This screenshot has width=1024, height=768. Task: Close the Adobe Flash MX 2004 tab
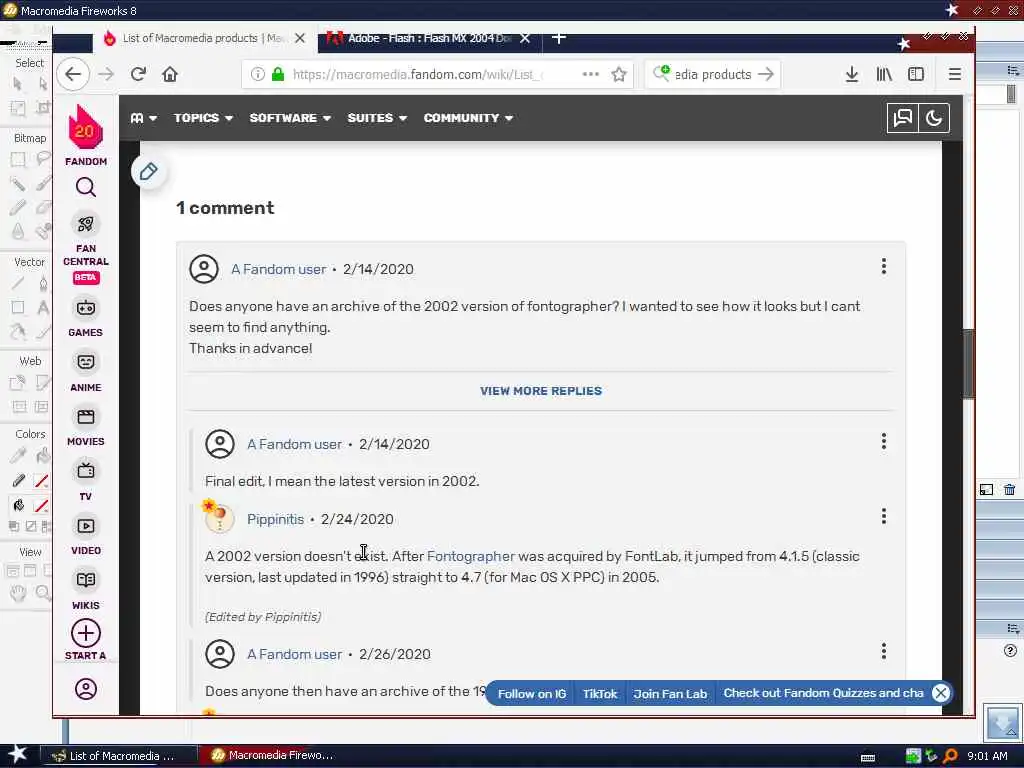[524, 39]
